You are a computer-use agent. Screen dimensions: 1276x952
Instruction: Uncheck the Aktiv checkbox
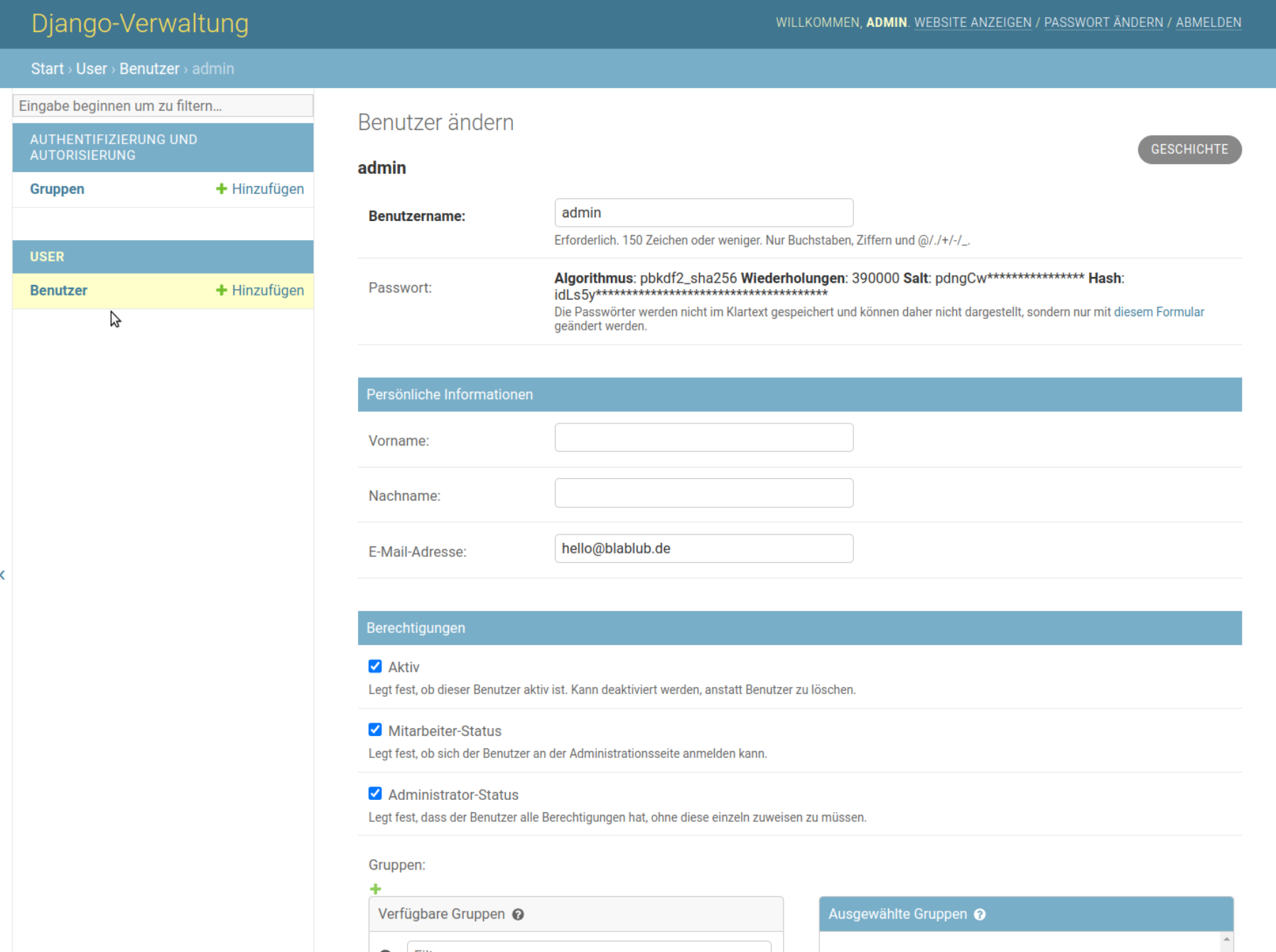[375, 666]
